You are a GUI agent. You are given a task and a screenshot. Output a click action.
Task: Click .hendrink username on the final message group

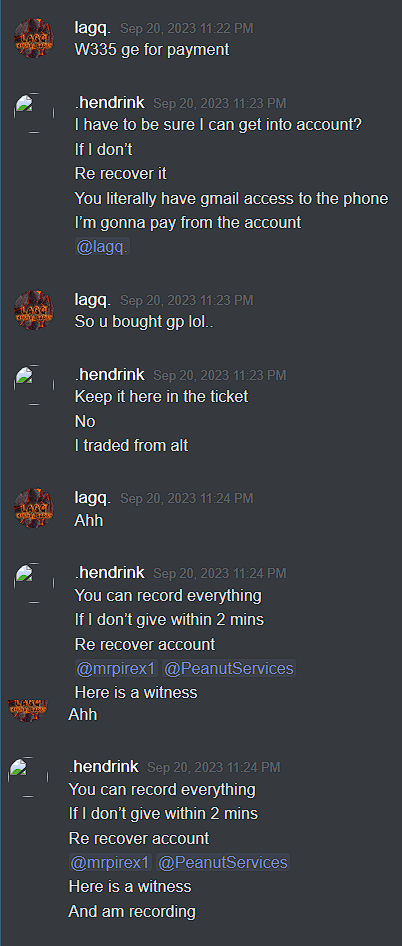click(x=103, y=766)
